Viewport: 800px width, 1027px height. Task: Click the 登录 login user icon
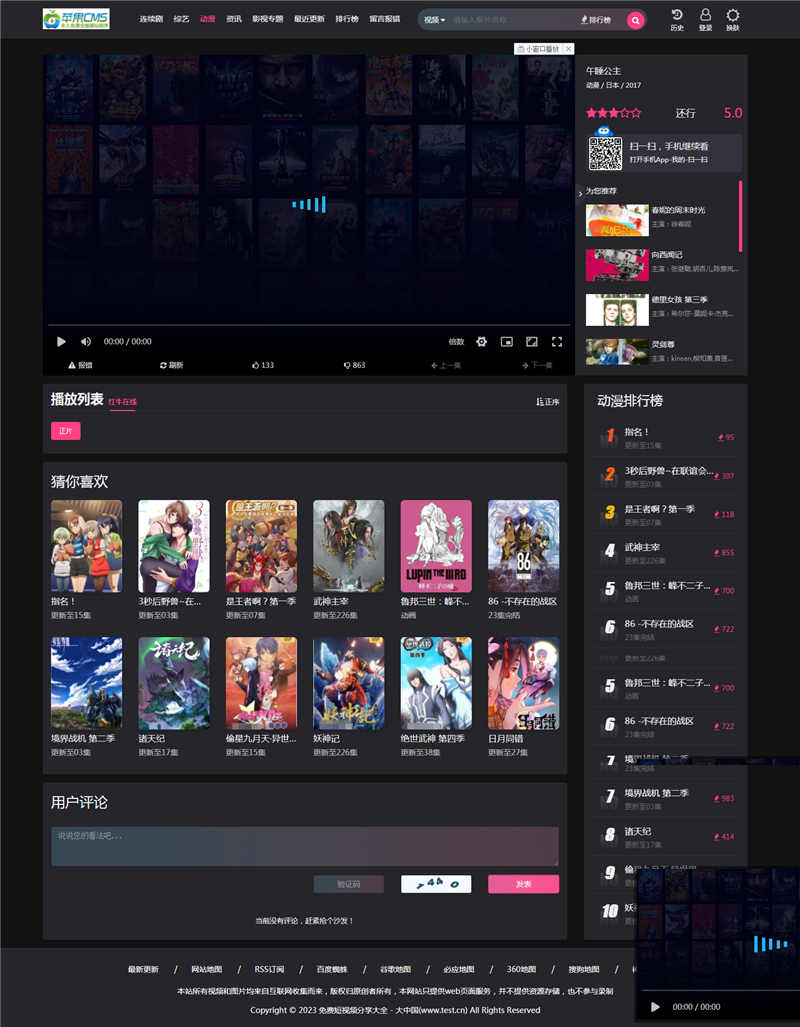tap(705, 19)
